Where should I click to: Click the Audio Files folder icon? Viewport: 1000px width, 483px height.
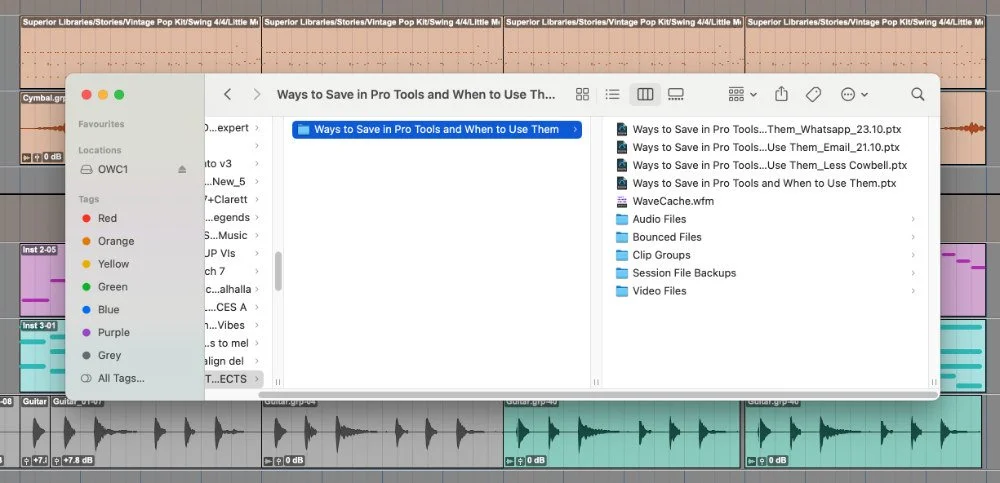(622, 219)
